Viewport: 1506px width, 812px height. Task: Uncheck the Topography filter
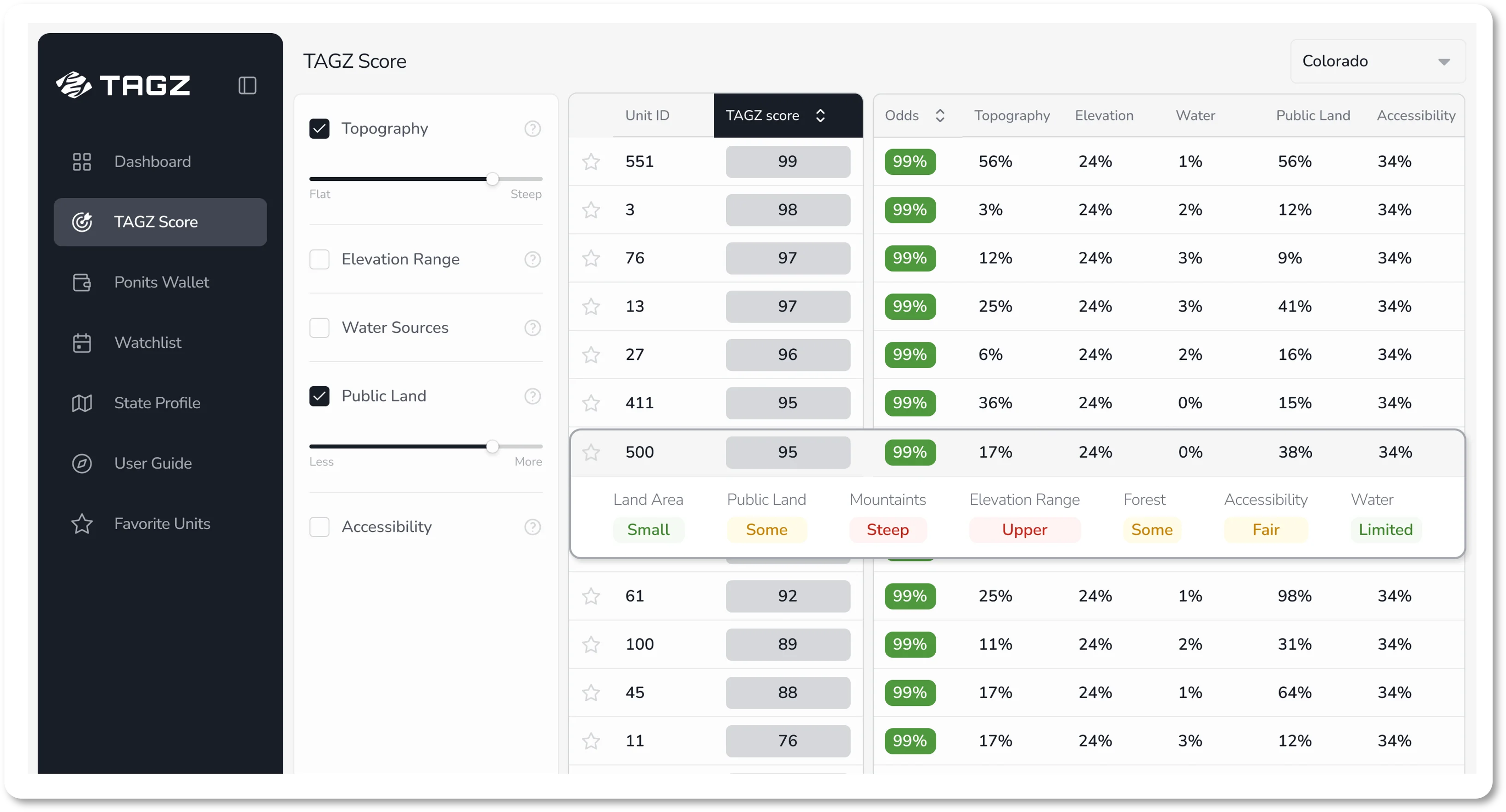[320, 128]
